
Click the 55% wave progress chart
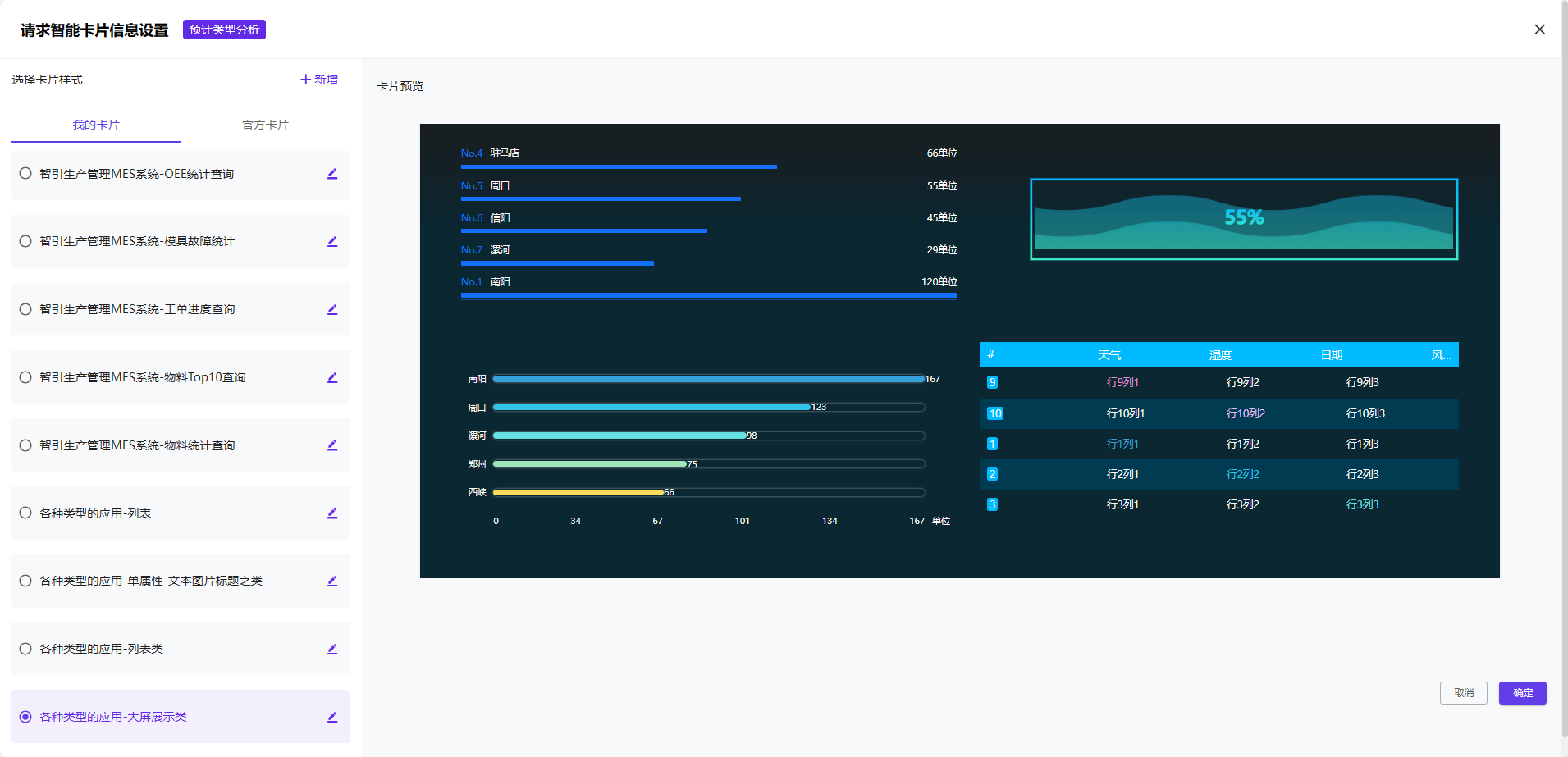click(x=1243, y=219)
